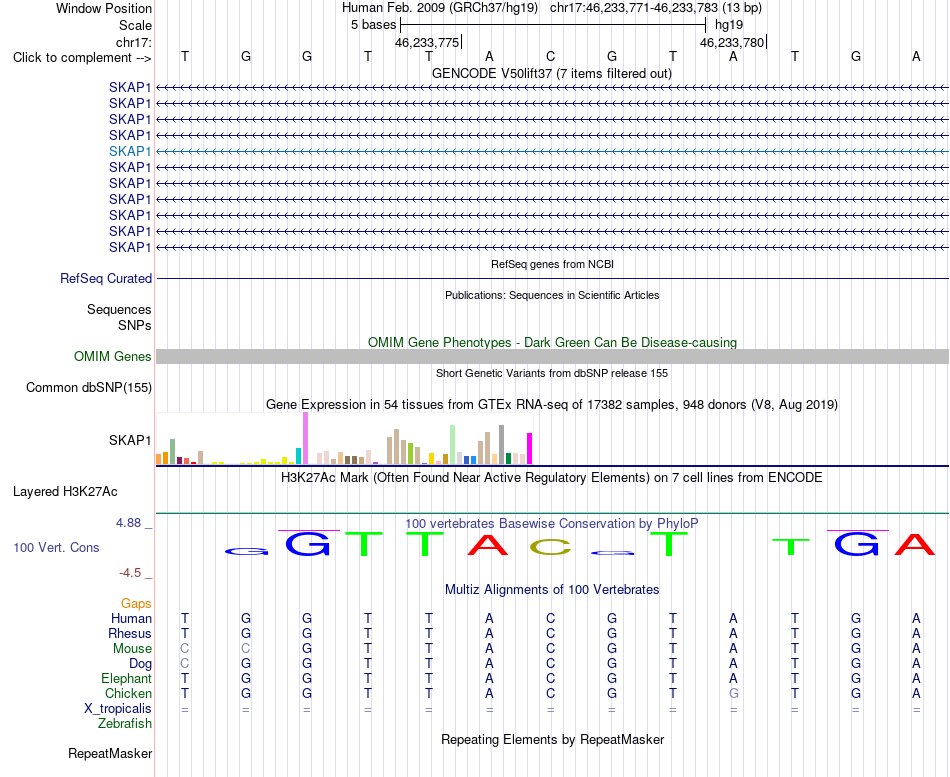Screen dimensions: 950x777
Task: Open the Common dbSNP(155) track label
Action: pos(89,387)
